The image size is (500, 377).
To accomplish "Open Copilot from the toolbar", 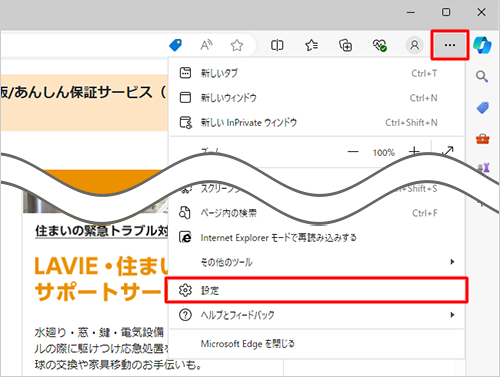I will click(482, 45).
